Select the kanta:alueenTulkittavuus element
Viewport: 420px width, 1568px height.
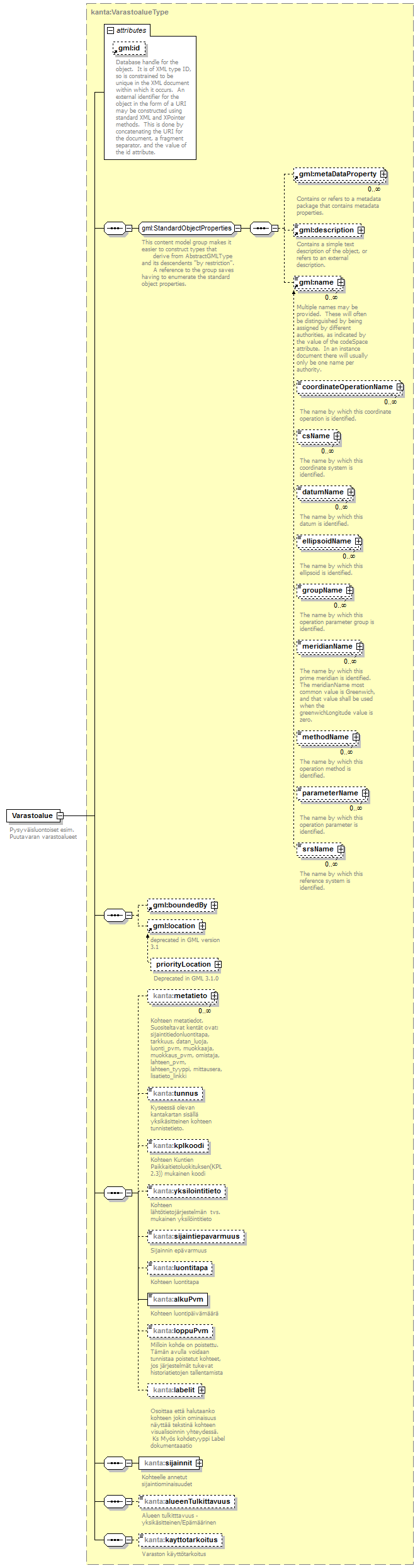(x=187, y=1501)
